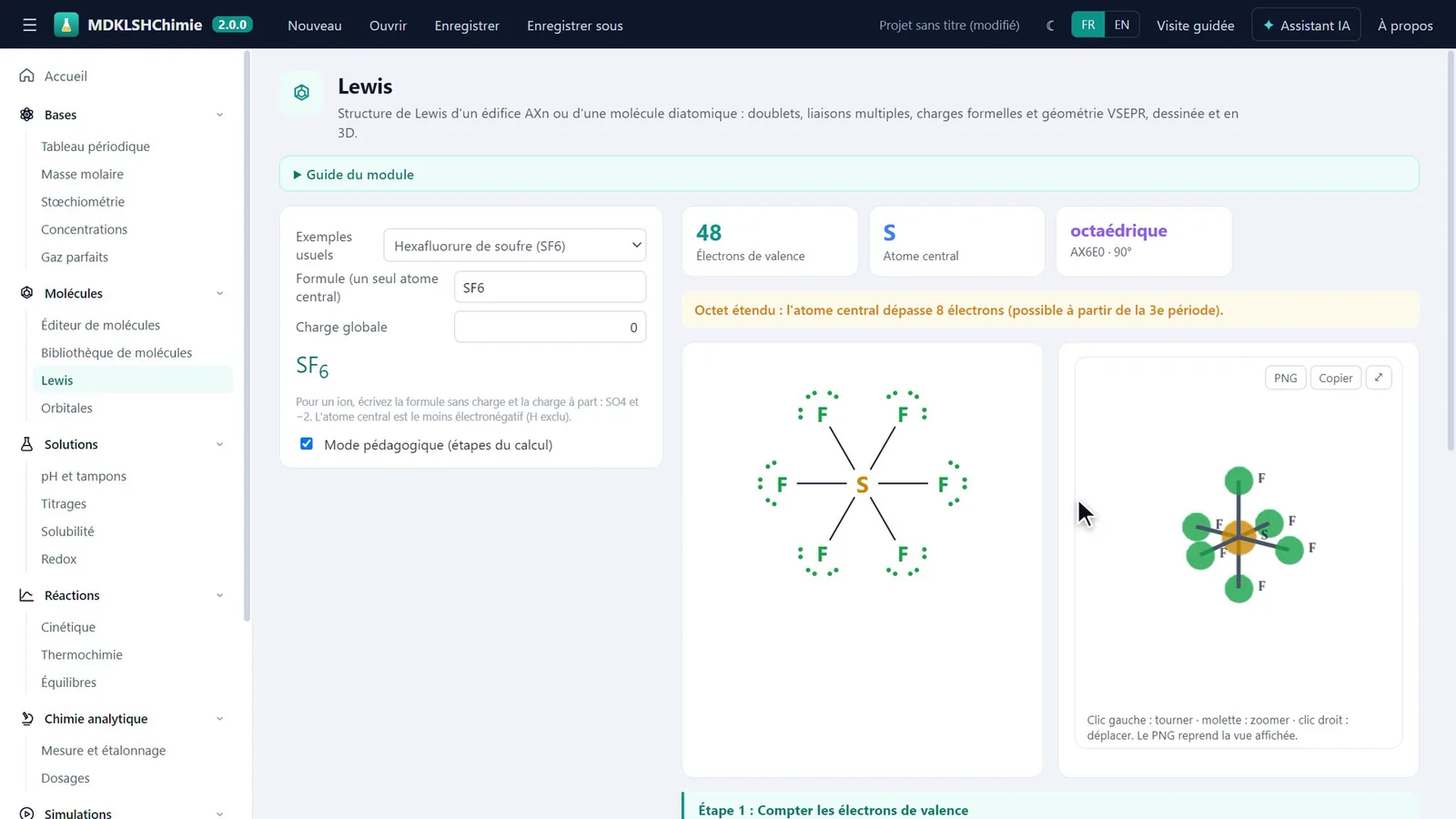The image size is (1456, 819).
Task: Click the Simulations section icon
Action: click(x=27, y=813)
